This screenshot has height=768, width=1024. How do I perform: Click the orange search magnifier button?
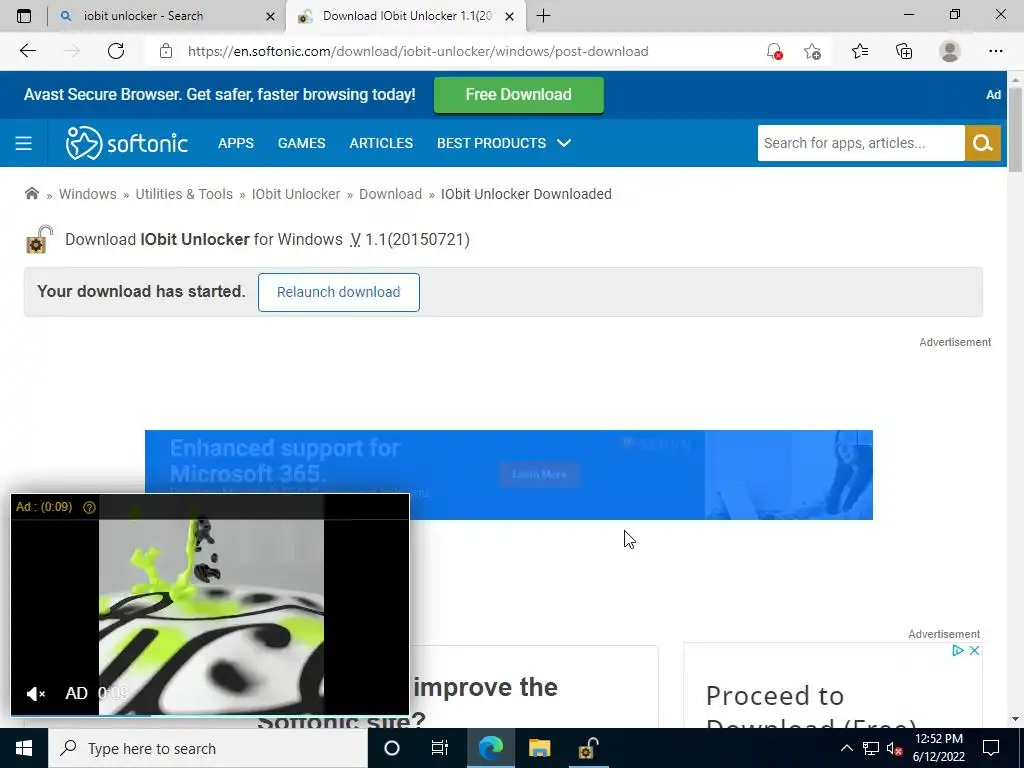click(x=983, y=143)
